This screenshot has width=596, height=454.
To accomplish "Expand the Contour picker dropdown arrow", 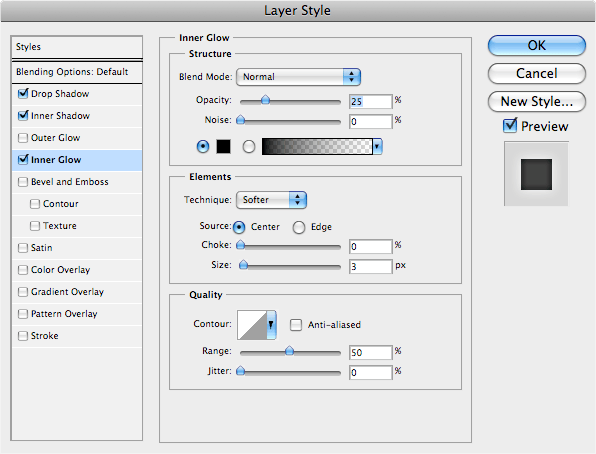I will (271, 325).
